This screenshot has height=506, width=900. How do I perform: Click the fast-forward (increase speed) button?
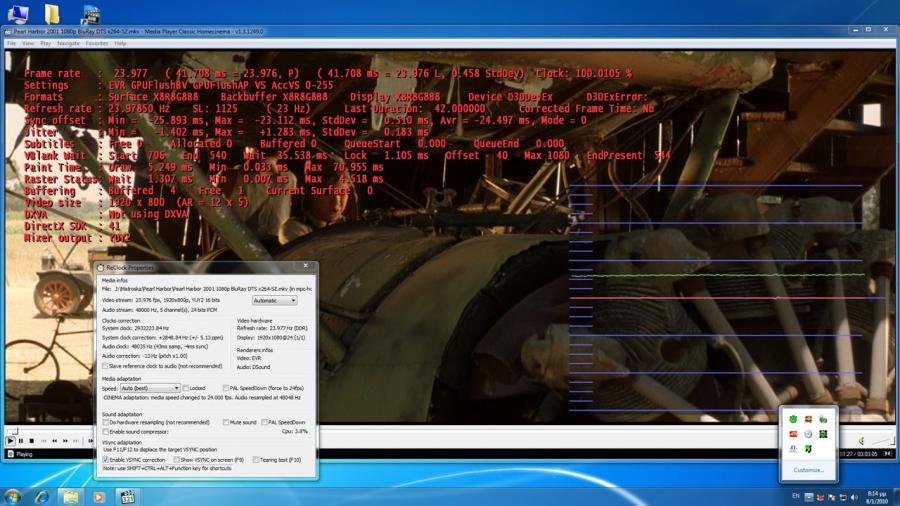click(65, 441)
